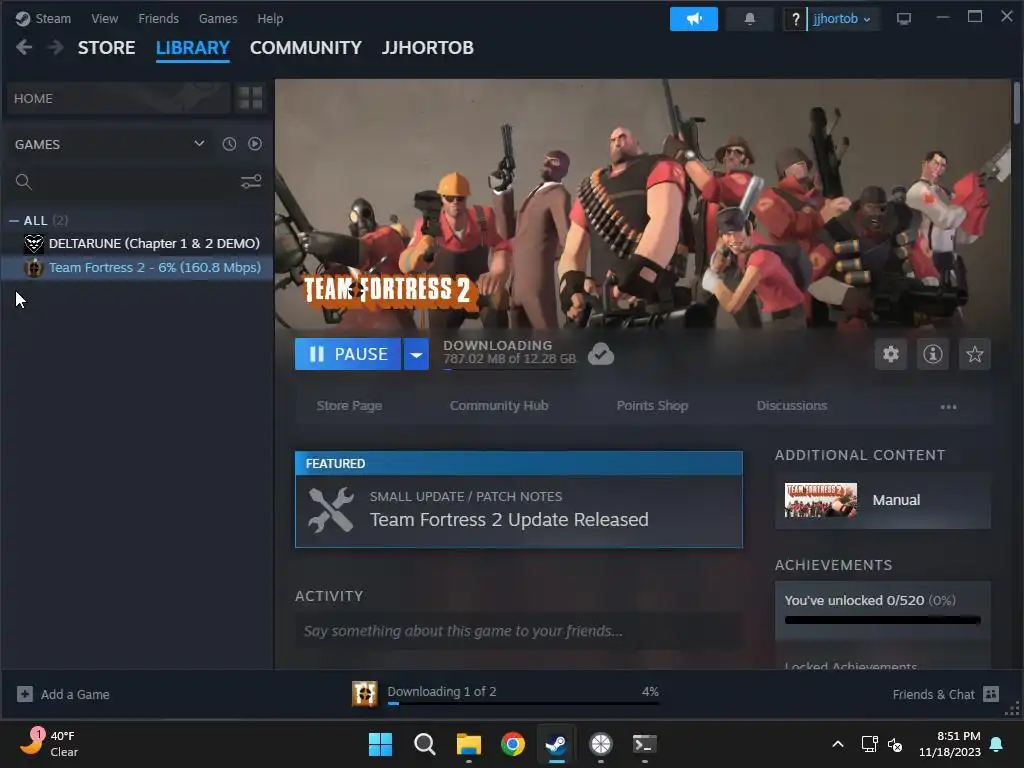Open the Store Page link
This screenshot has height=768, width=1024.
pos(349,406)
